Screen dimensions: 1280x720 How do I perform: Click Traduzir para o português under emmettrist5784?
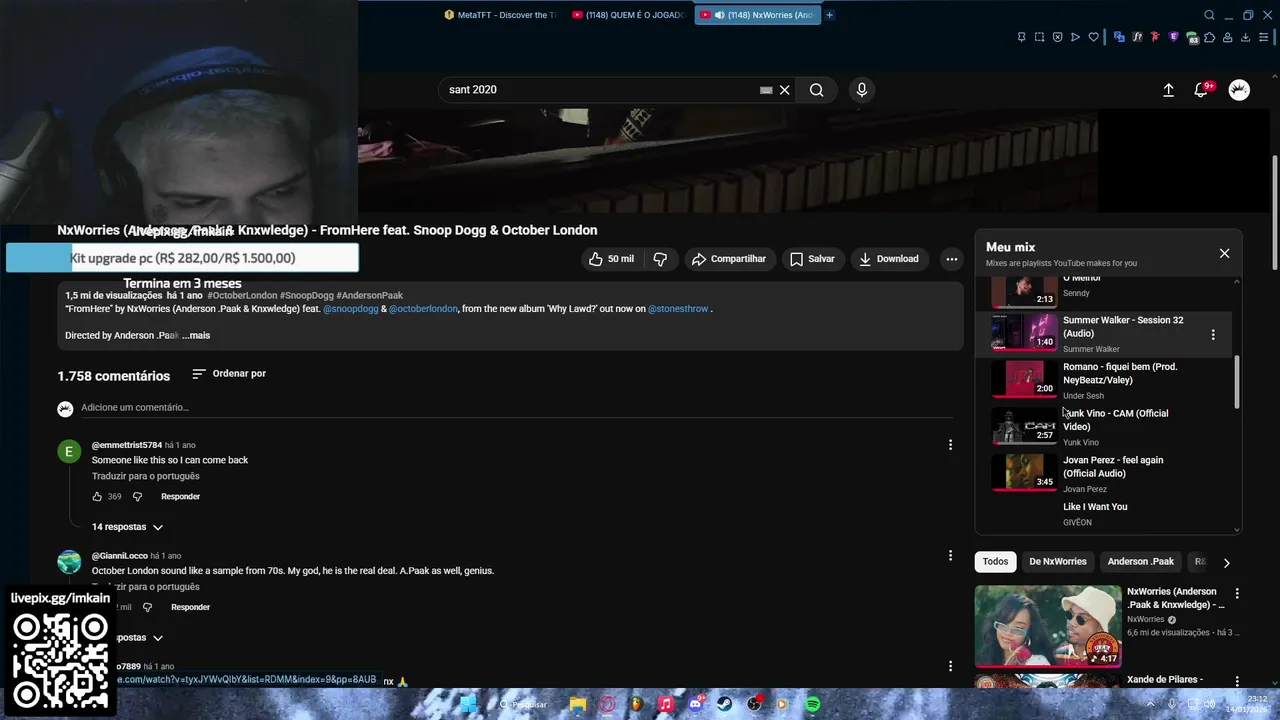tap(146, 477)
